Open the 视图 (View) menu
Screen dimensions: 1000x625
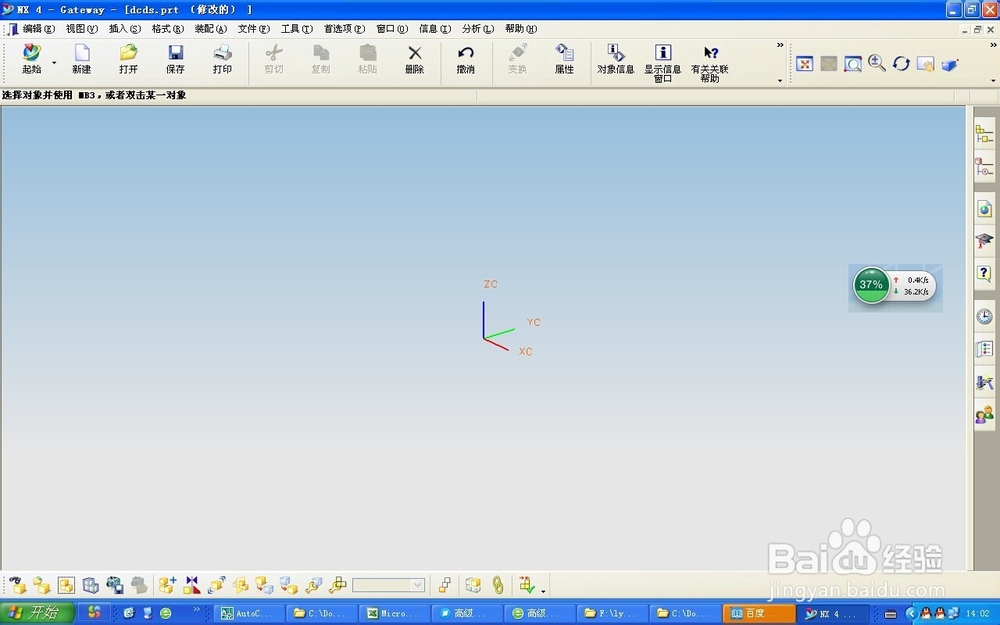(x=82, y=29)
